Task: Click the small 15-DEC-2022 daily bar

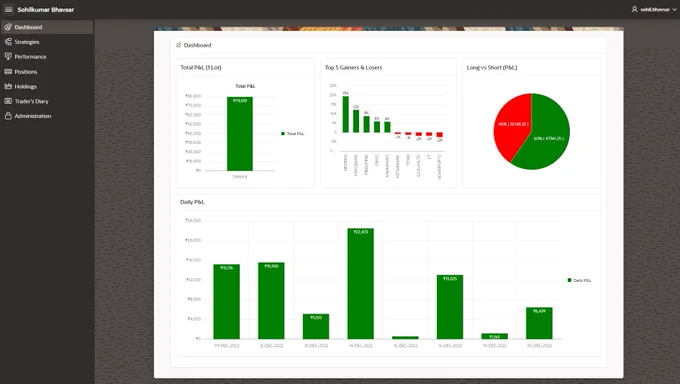Action: pos(405,338)
